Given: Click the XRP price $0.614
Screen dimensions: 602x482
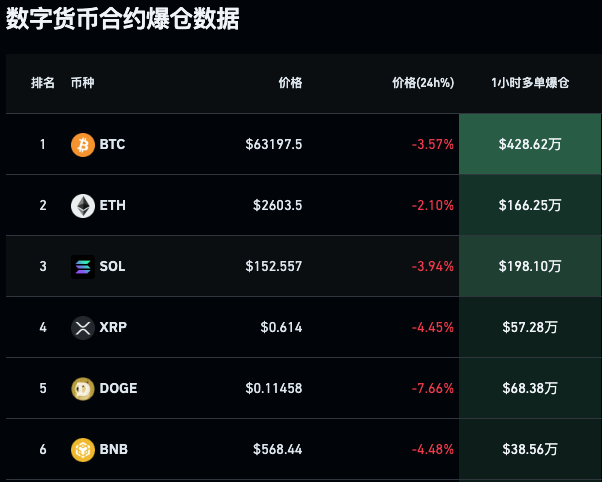Looking at the screenshot, I should click(281, 327).
